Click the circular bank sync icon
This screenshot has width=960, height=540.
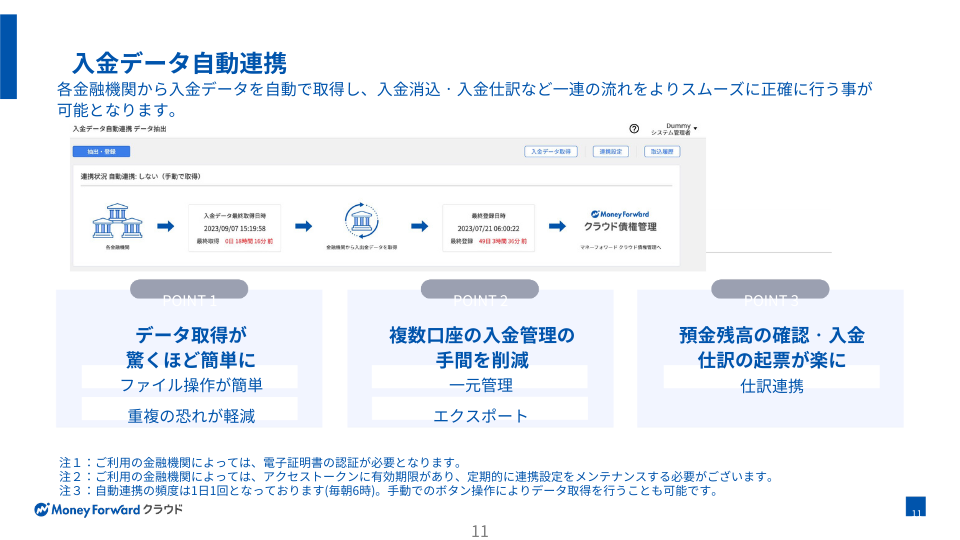359,220
